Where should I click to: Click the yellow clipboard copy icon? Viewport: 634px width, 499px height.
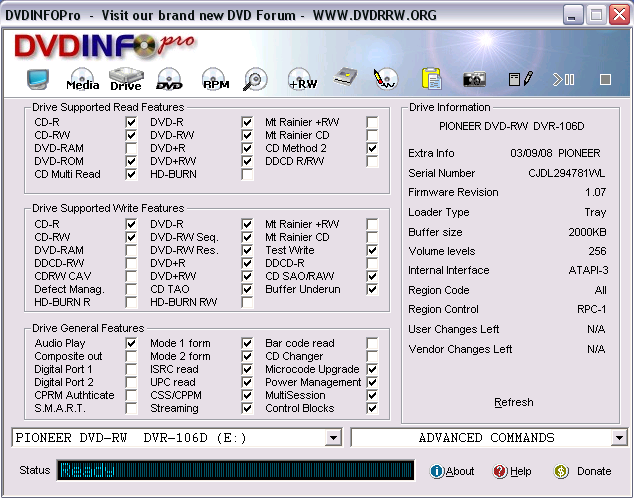coord(431,78)
